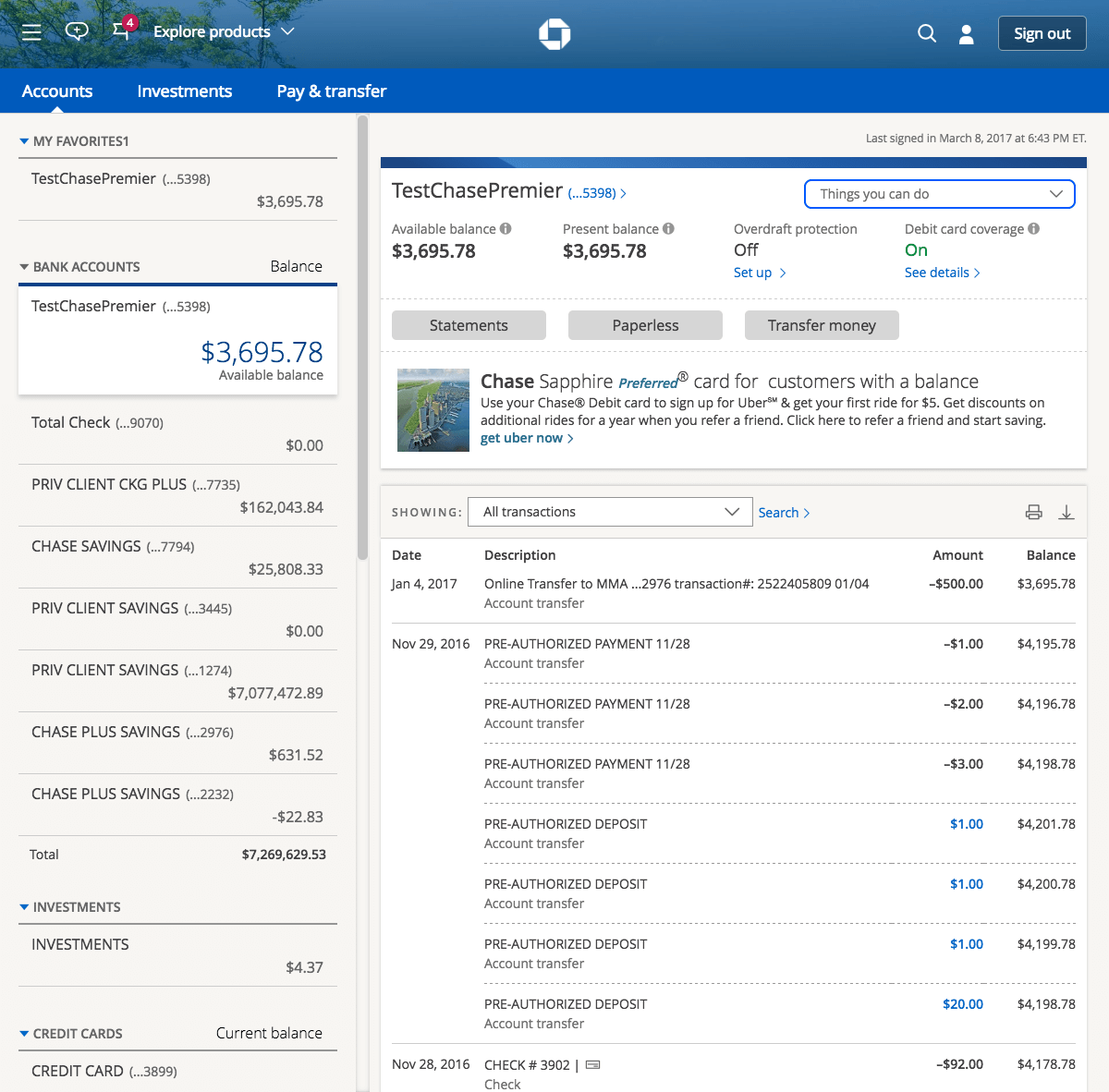Click the accounts sidebar scrollbar
This screenshot has width=1109, height=1092.
(x=362, y=337)
